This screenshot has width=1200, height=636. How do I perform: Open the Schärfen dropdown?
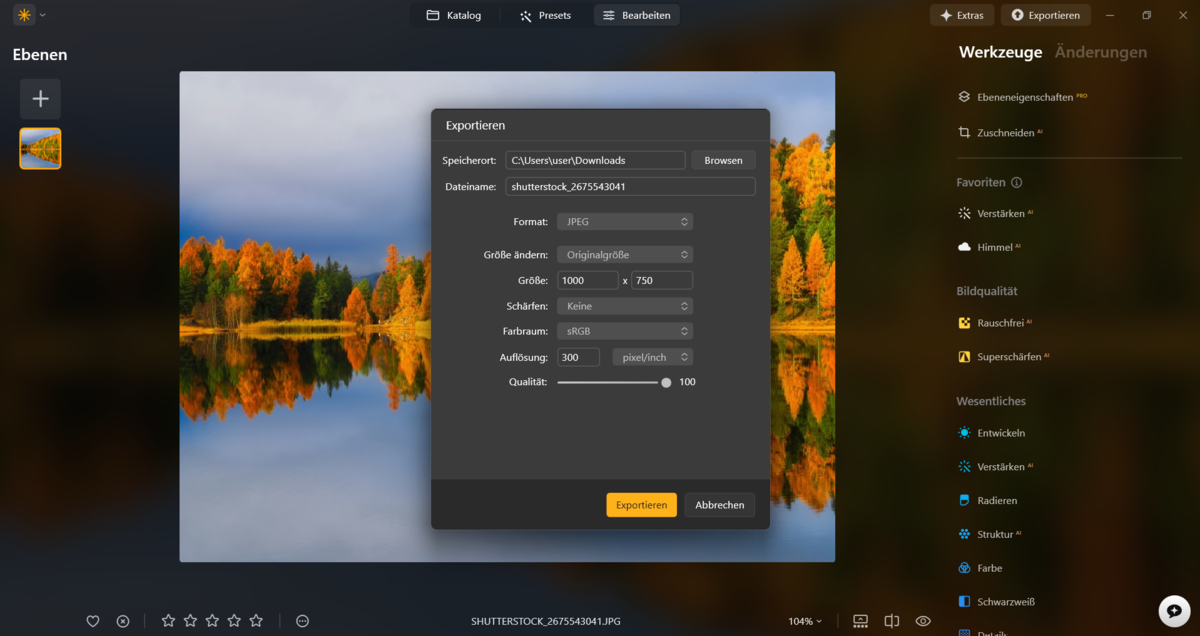[x=625, y=306]
